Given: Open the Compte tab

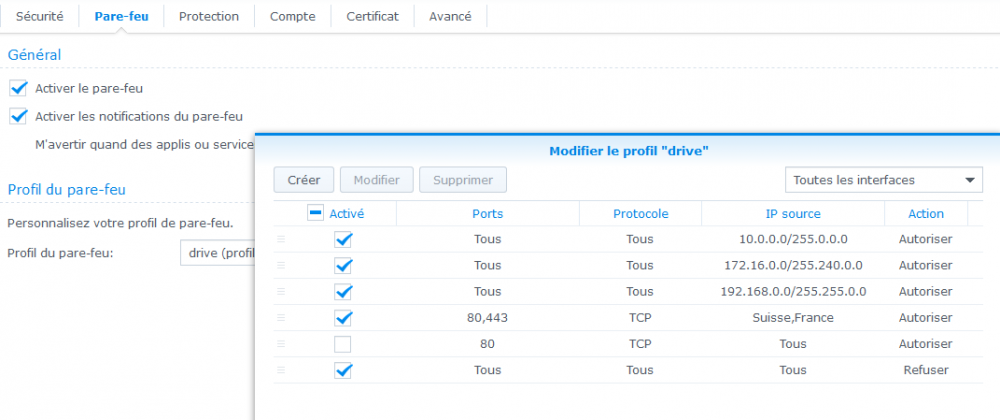Looking at the screenshot, I should pyautogui.click(x=292, y=17).
